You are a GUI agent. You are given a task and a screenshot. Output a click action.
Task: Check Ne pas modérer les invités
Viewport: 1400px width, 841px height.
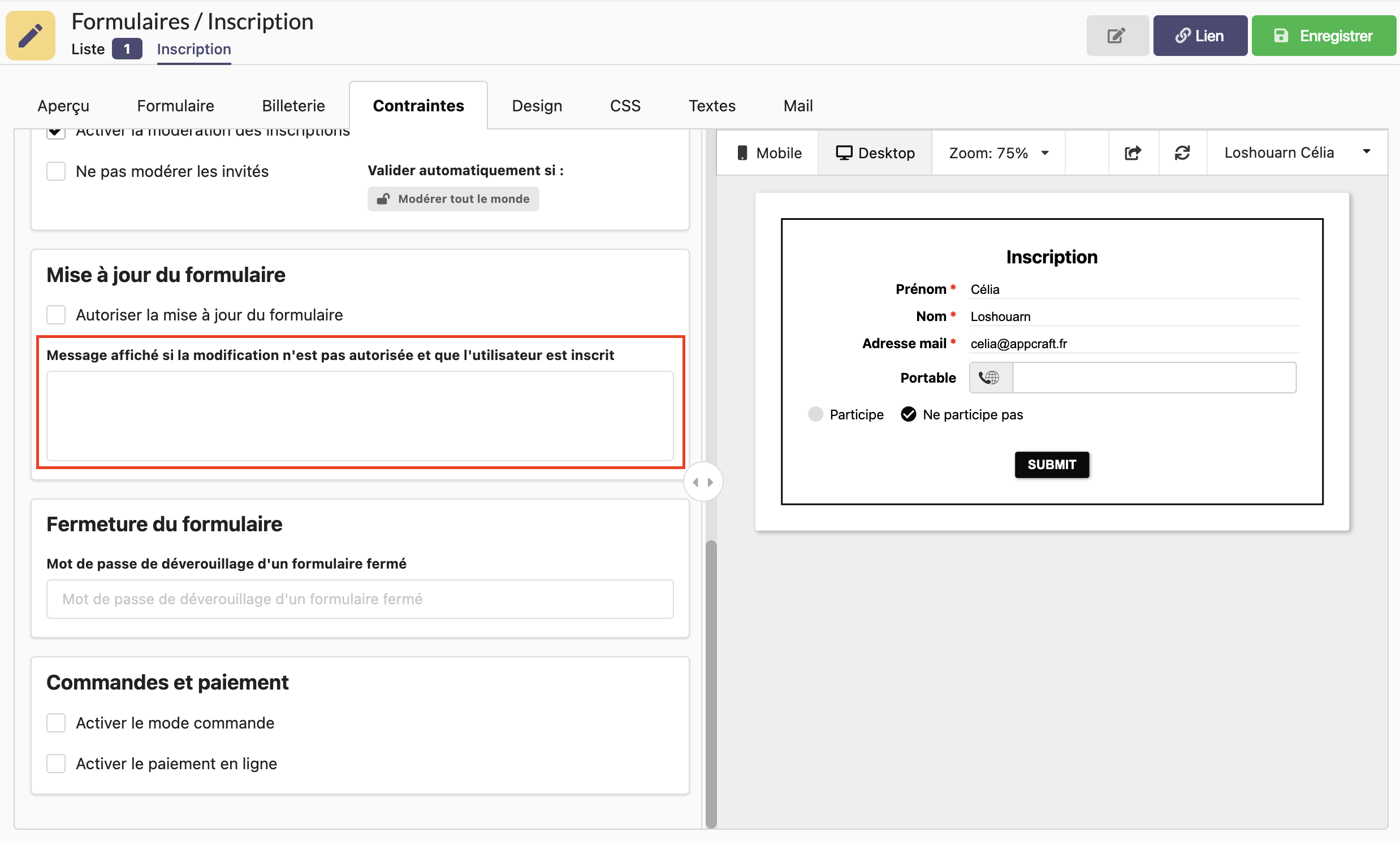pyautogui.click(x=56, y=171)
